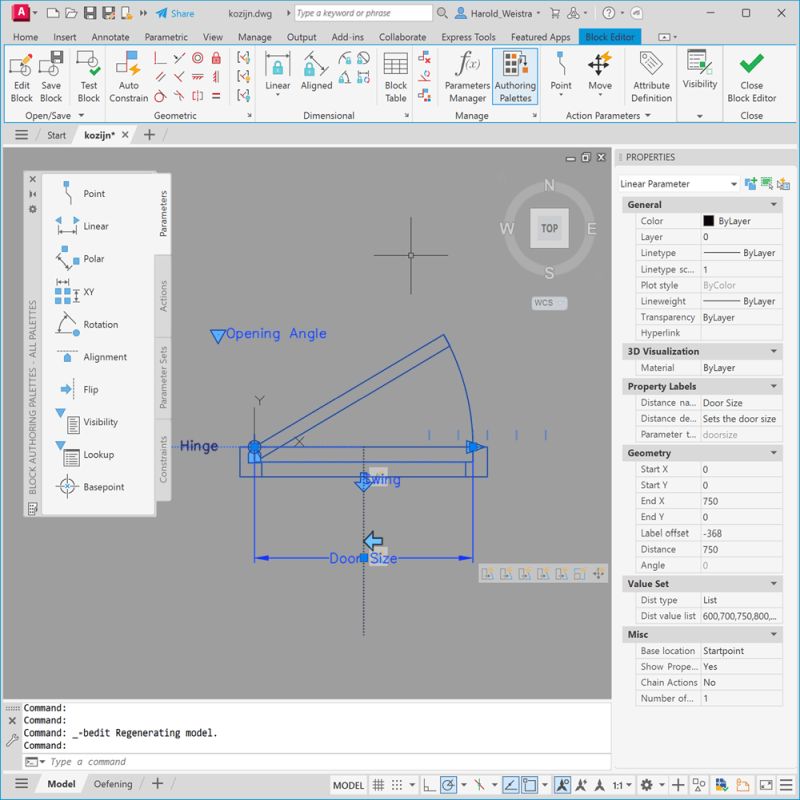800x800 pixels.
Task: Toggle snap mode in status bar
Action: tap(397, 785)
